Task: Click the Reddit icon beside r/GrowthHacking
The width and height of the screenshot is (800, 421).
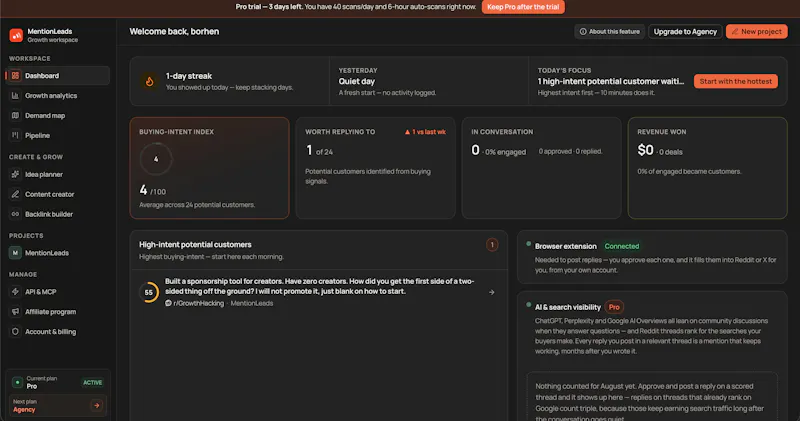Action: [x=168, y=303]
